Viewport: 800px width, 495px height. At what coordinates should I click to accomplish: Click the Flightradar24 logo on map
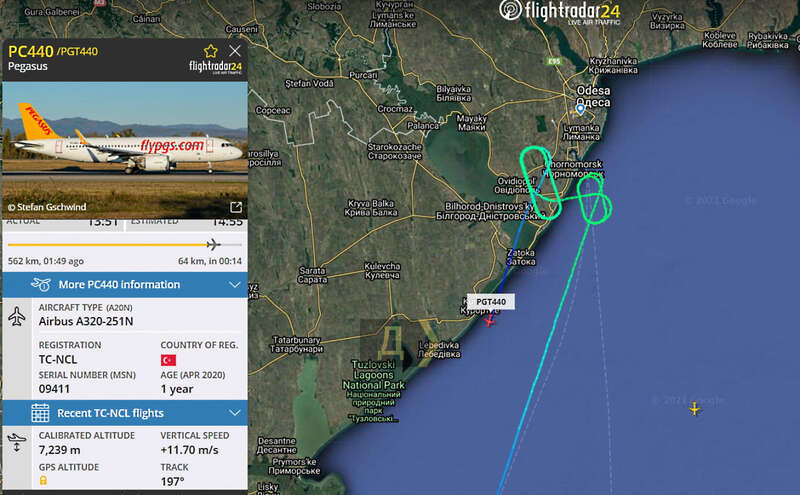(560, 11)
